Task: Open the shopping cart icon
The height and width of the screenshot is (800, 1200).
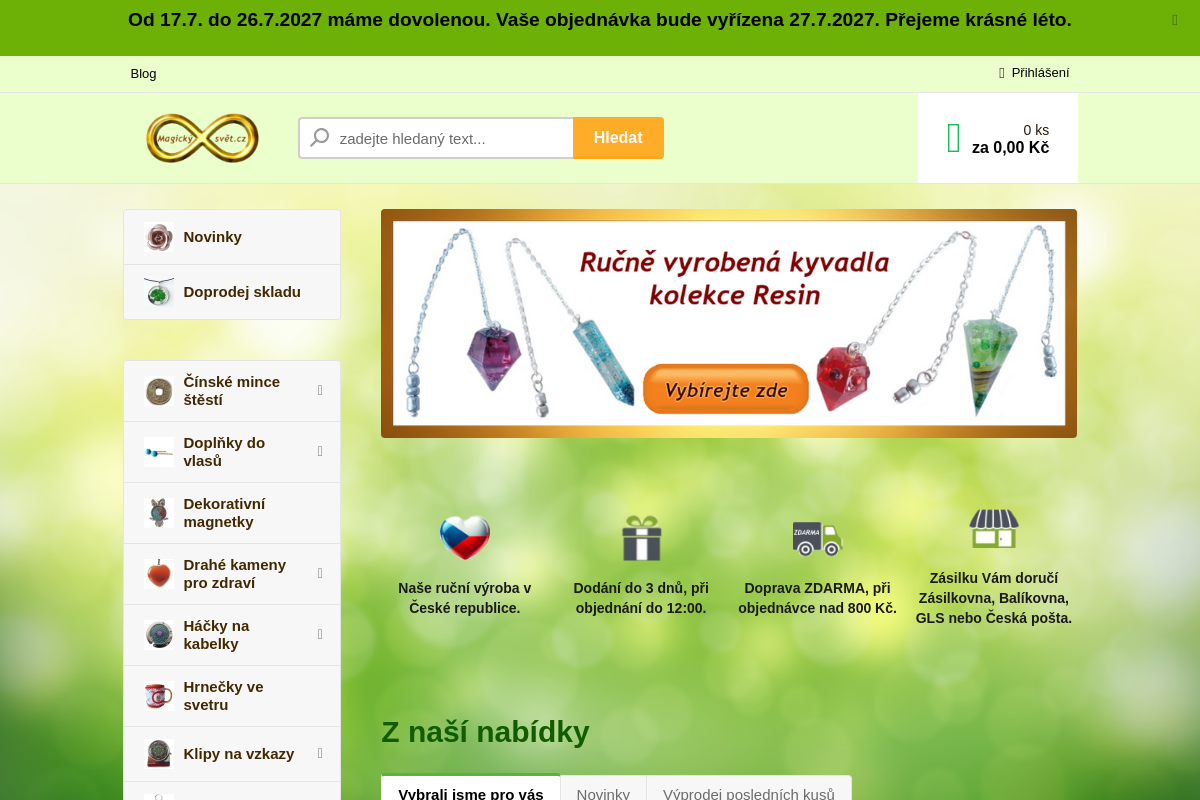Action: pos(953,138)
